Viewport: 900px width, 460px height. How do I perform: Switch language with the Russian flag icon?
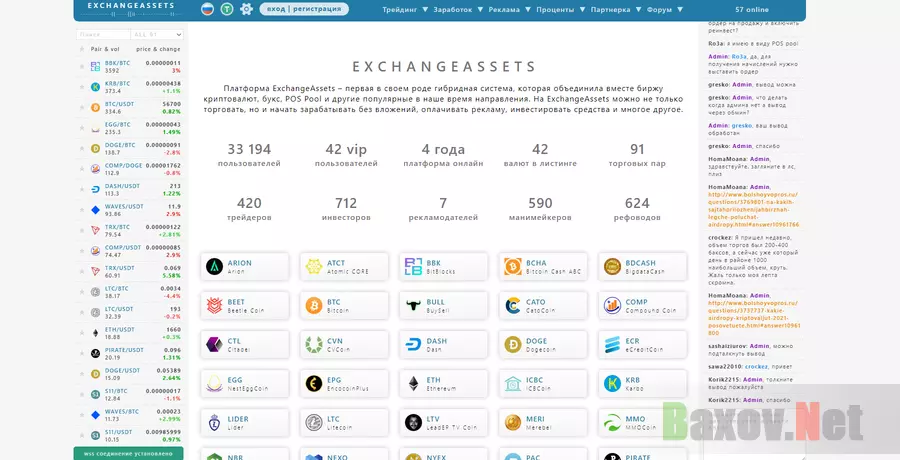[207, 9]
